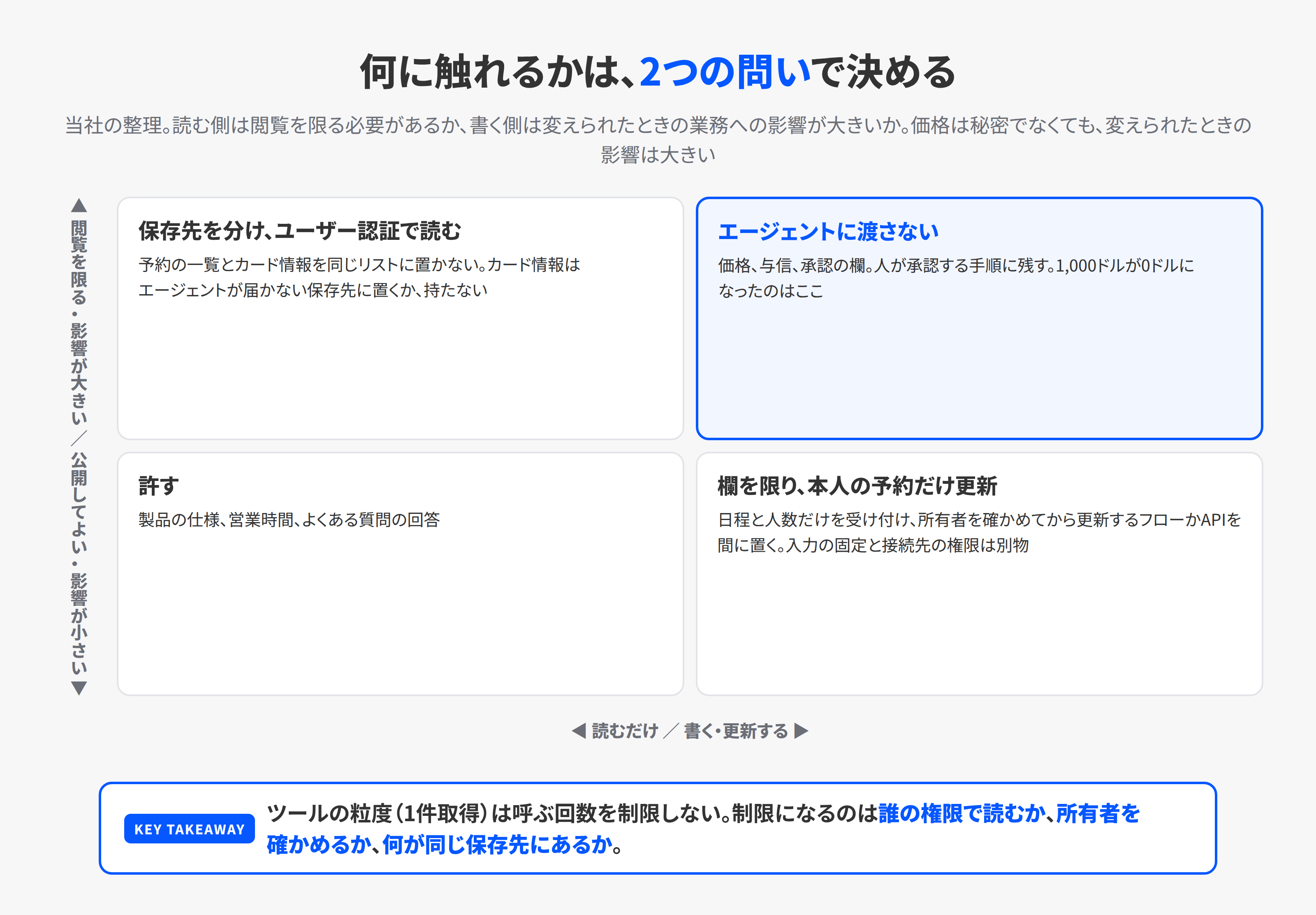Click the right arrow beside 書く・更新する
Screen dimensions: 1316x915
pos(801,731)
